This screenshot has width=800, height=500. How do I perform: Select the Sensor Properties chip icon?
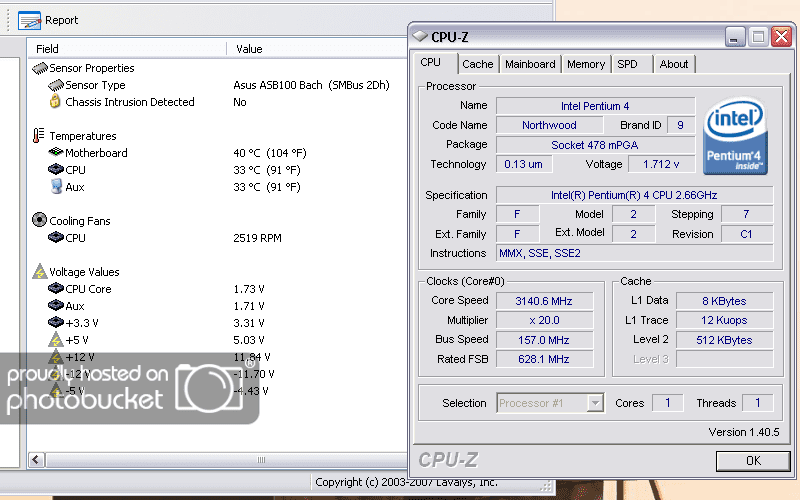(x=40, y=68)
